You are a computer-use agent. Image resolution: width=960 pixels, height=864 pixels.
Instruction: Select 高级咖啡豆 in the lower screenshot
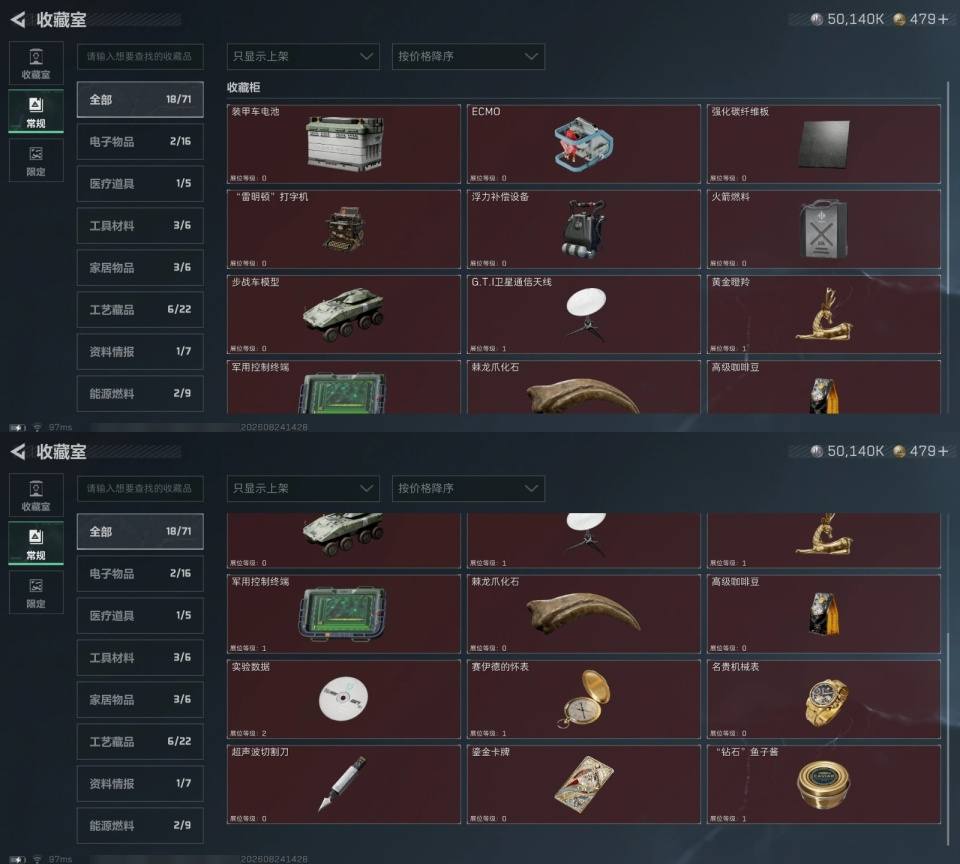click(x=823, y=614)
